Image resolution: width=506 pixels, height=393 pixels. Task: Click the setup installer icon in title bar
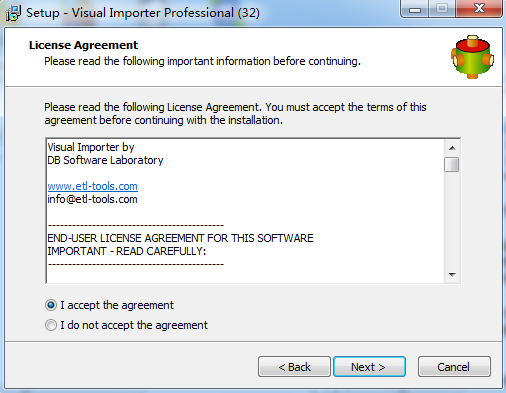(13, 13)
